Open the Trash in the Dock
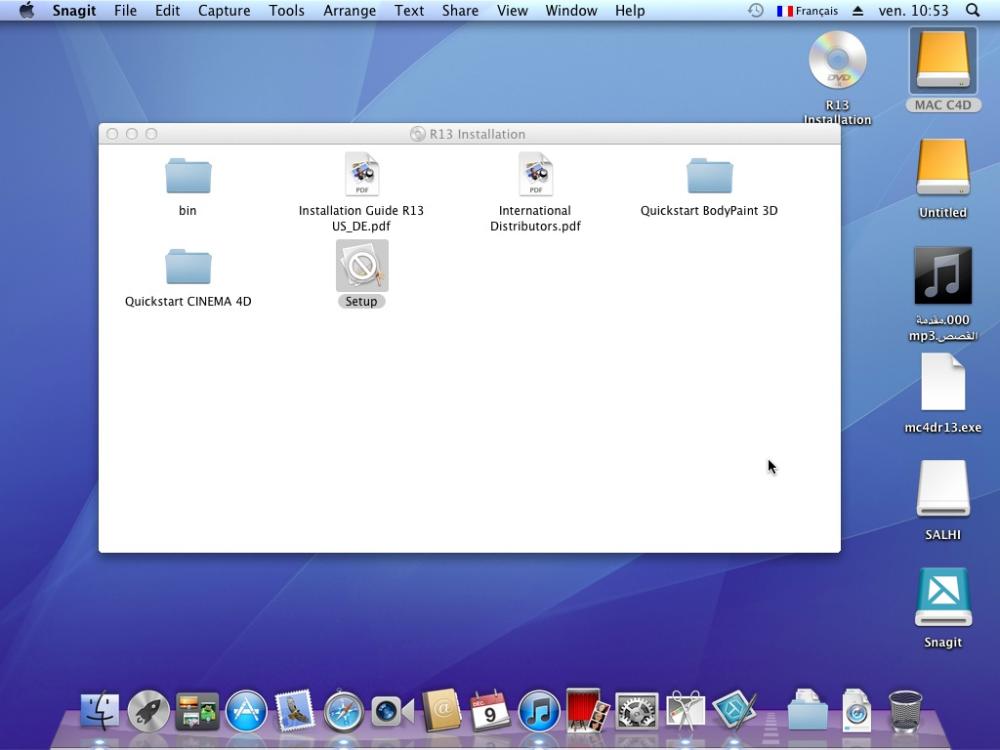This screenshot has height=750, width=1000. pyautogui.click(x=906, y=710)
